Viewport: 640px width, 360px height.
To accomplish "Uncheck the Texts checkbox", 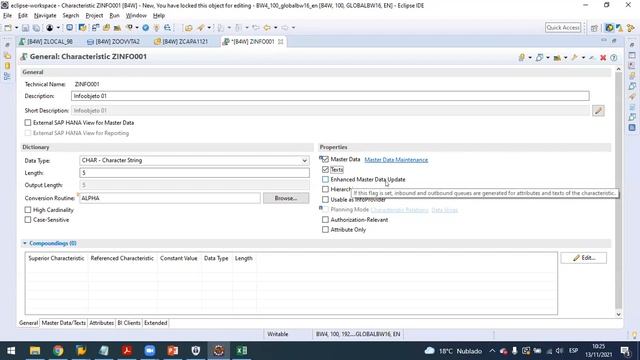I will (325, 169).
